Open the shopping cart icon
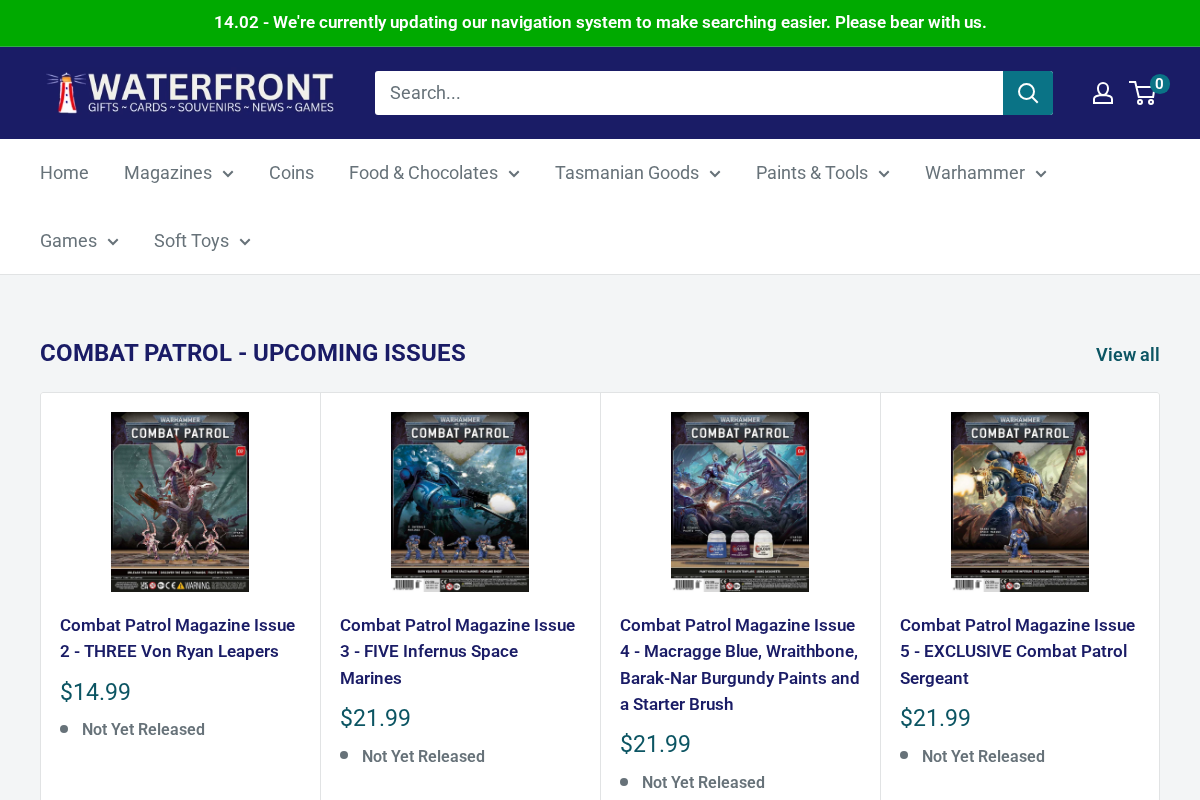 pyautogui.click(x=1141, y=93)
